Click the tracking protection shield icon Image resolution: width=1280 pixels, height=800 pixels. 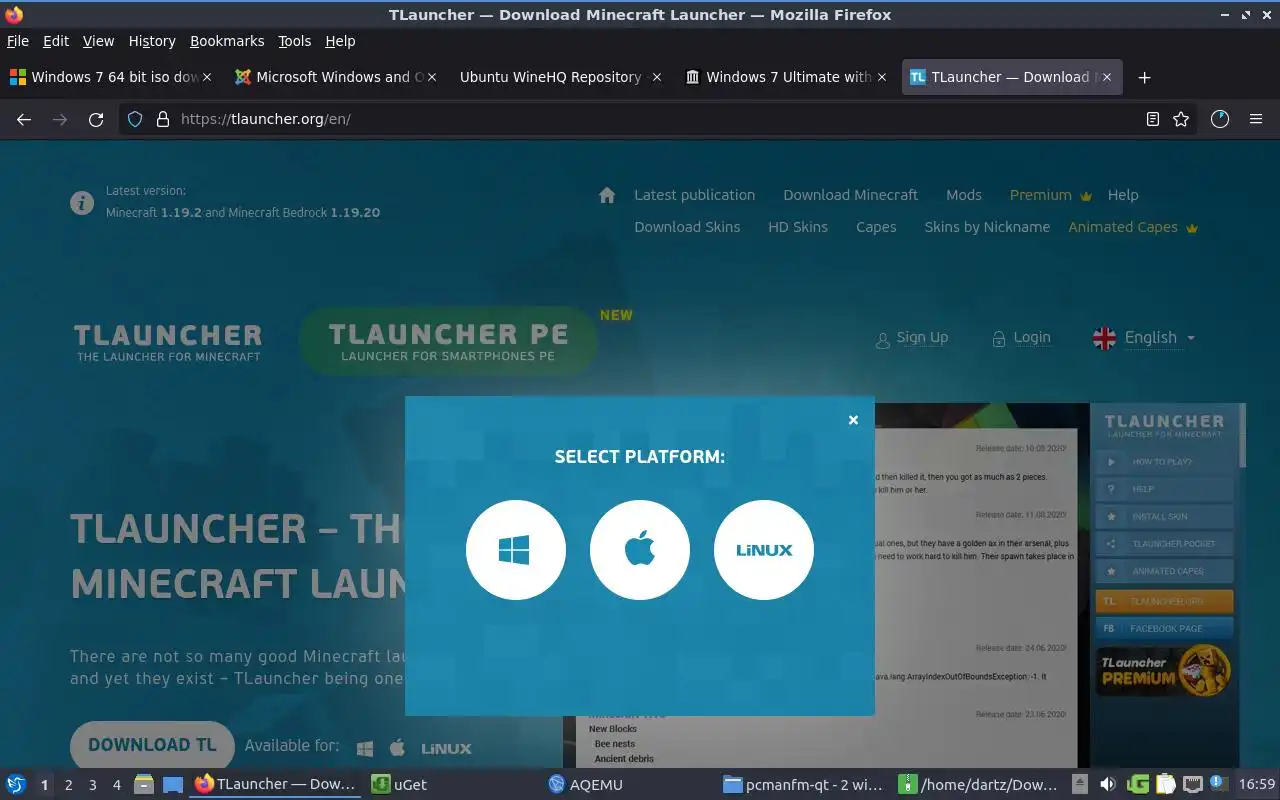click(x=135, y=119)
